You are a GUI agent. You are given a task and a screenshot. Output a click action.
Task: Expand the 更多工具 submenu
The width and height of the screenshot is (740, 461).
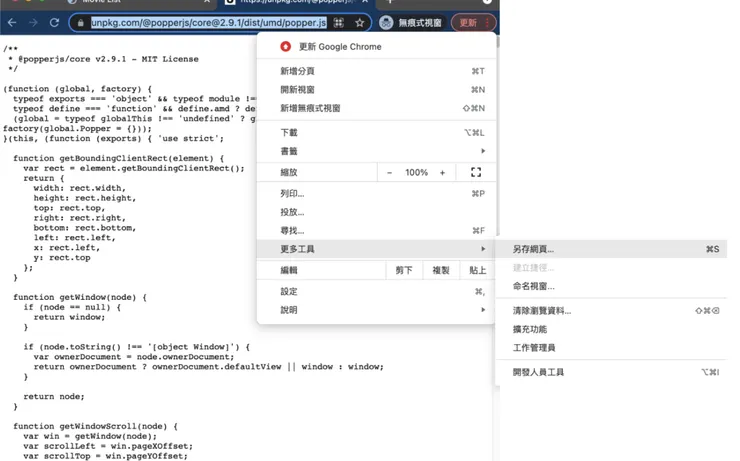tap(376, 249)
